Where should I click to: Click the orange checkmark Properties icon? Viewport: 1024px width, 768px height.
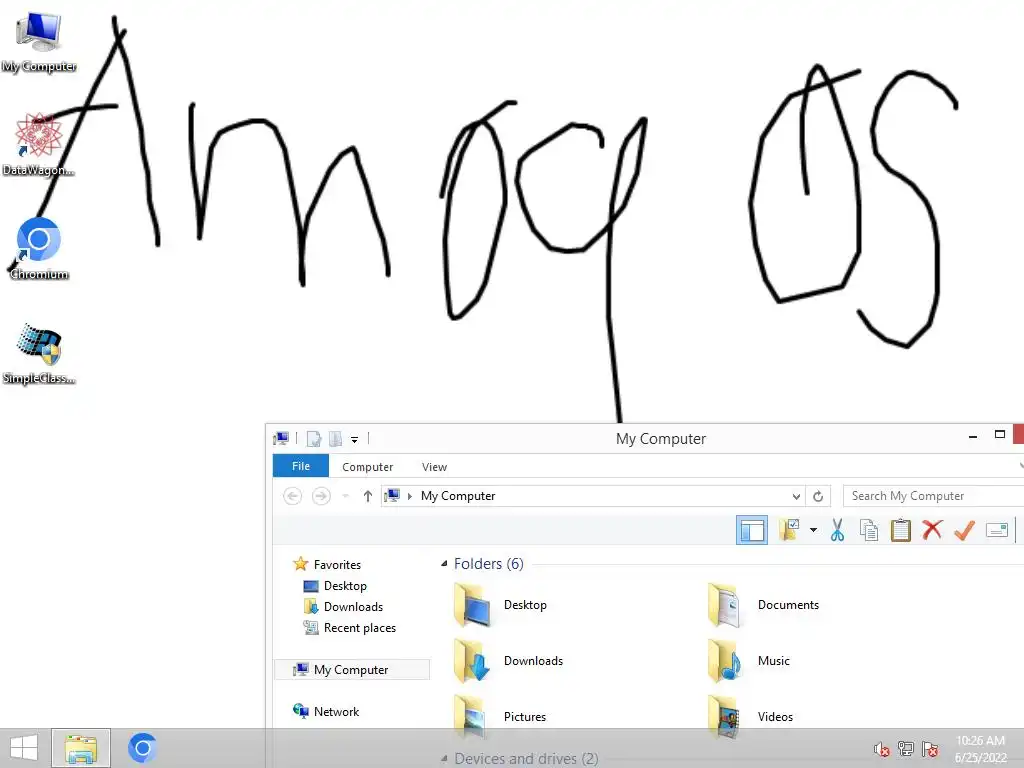coord(964,530)
